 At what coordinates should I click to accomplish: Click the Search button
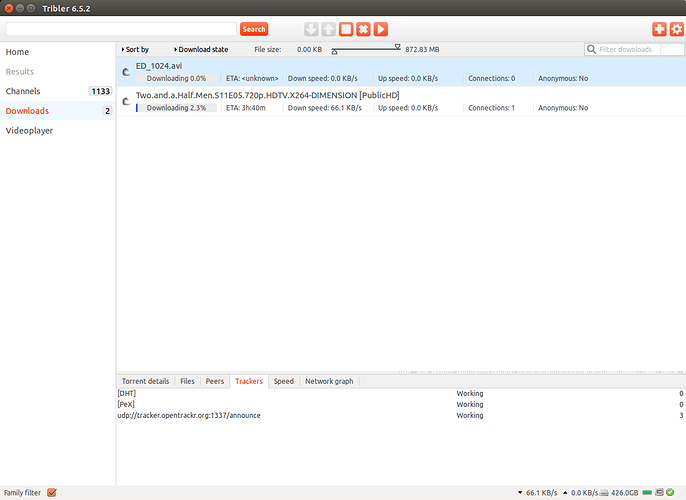(254, 29)
